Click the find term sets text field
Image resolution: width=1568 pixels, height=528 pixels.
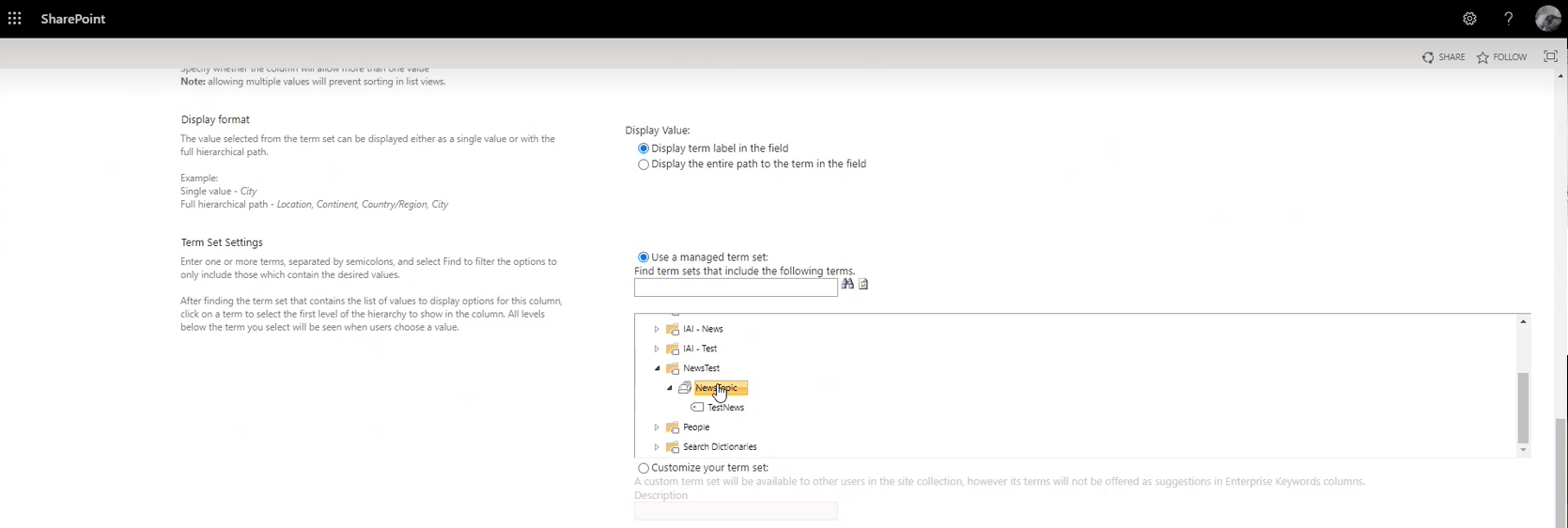click(x=736, y=288)
